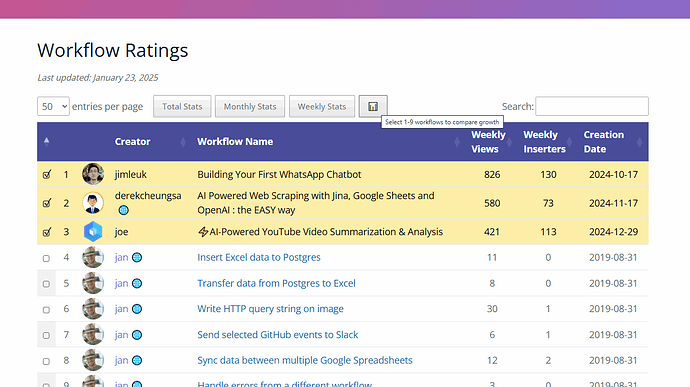Click the creation date 2024-12-29

pyautogui.click(x=613, y=232)
